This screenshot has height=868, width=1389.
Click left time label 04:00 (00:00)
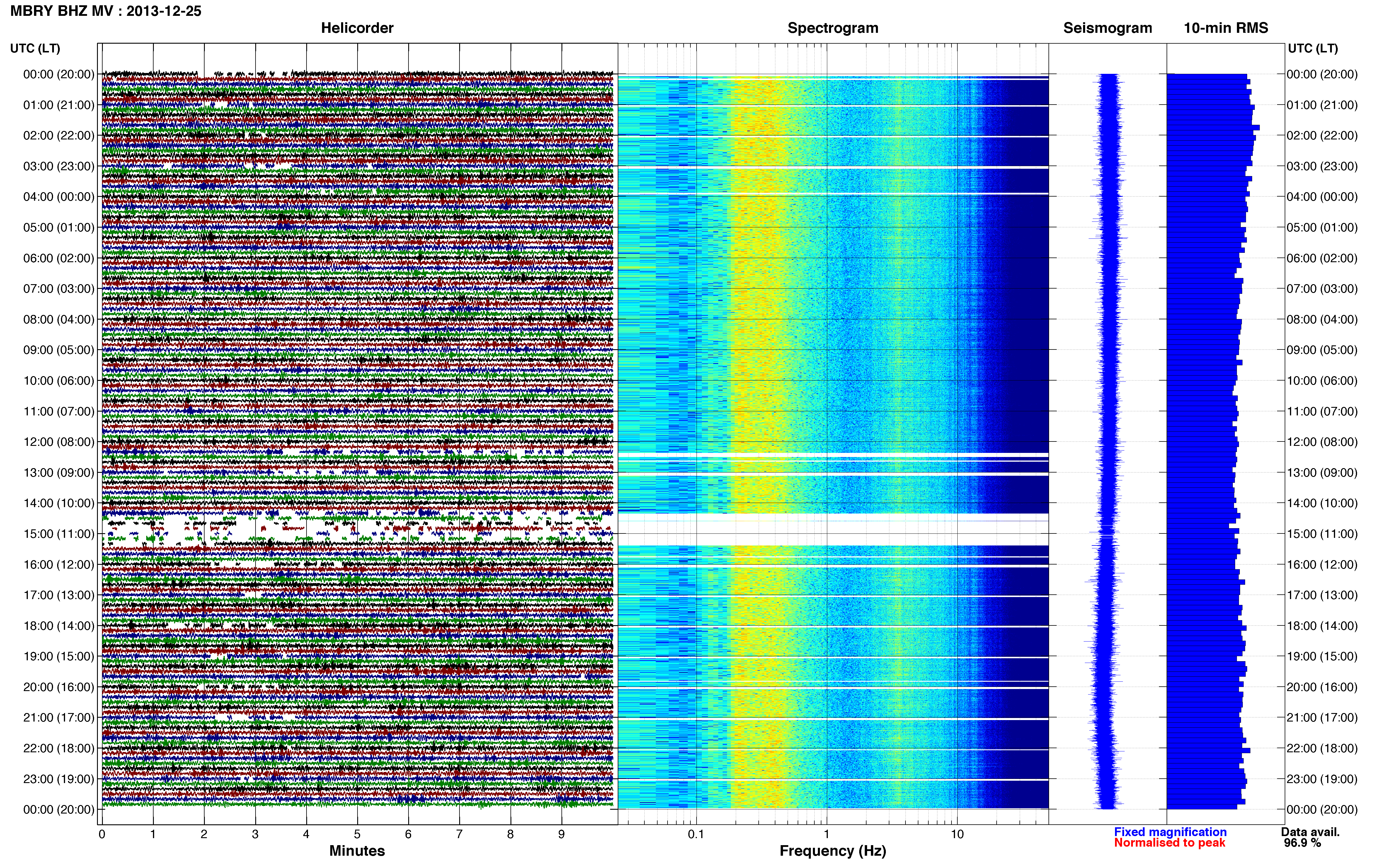59,197
